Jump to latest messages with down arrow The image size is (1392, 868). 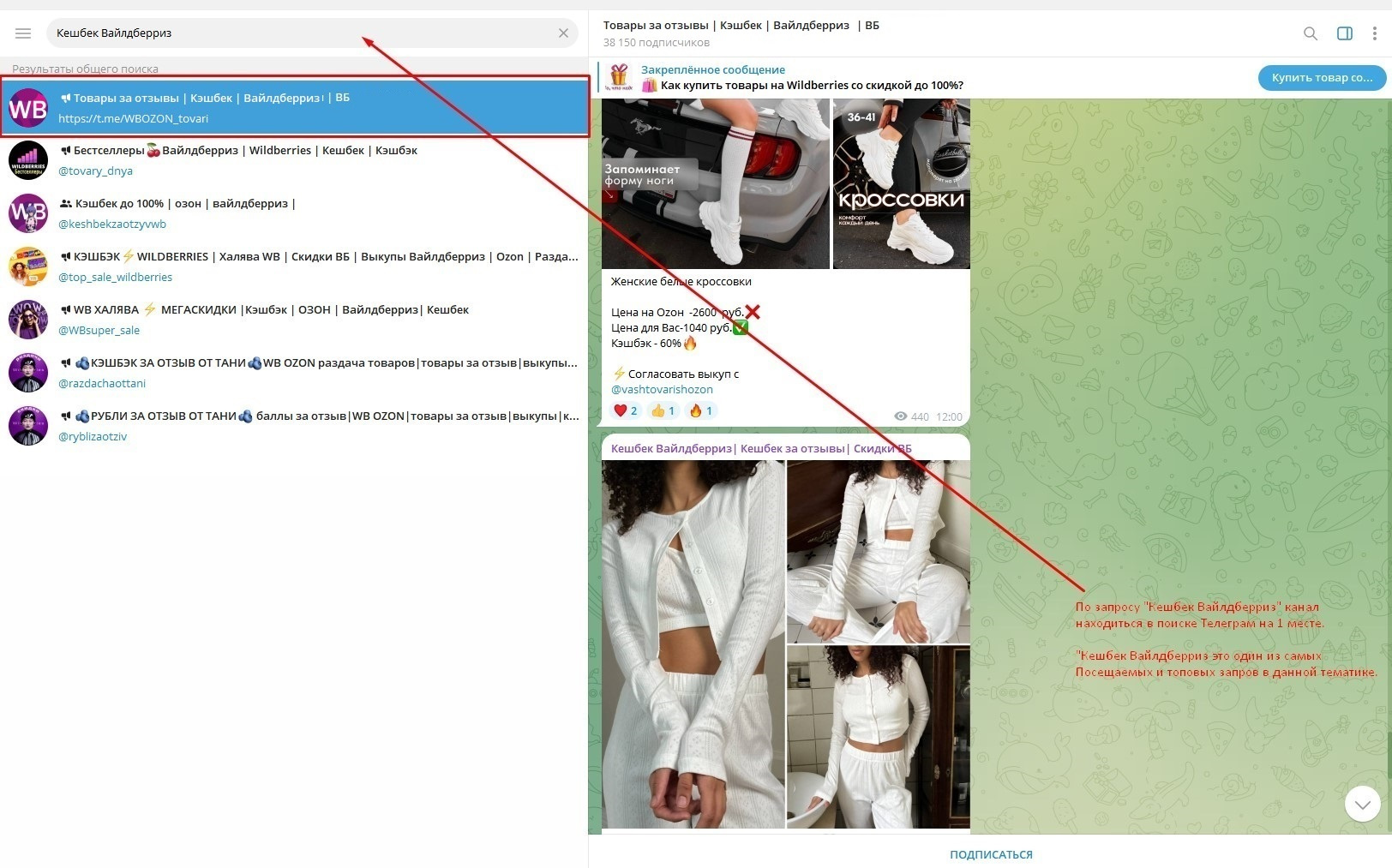click(x=1362, y=804)
